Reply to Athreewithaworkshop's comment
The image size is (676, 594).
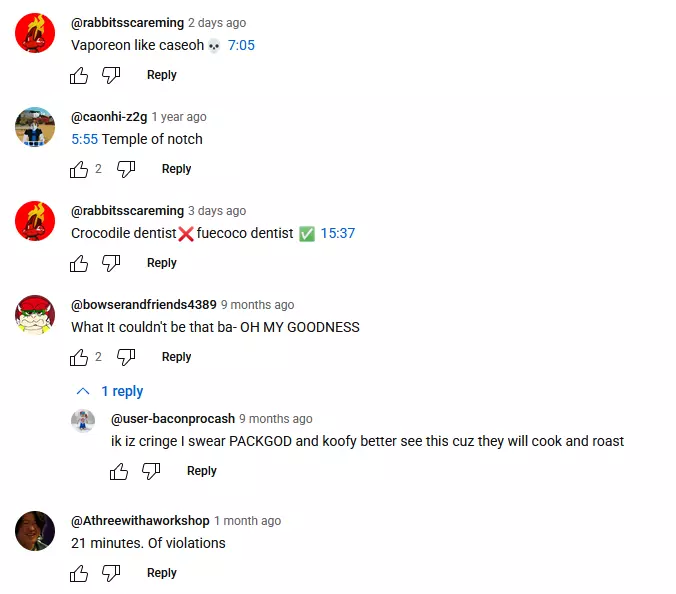(x=162, y=573)
